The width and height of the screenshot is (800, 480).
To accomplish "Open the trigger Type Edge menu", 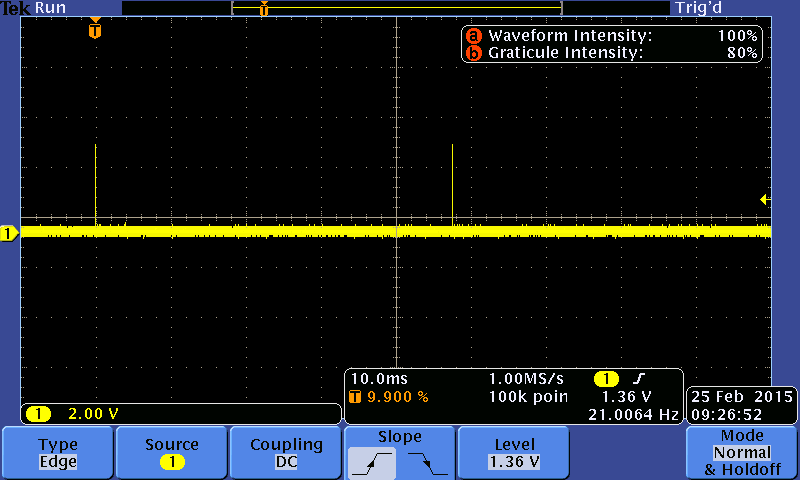I will 58,452.
